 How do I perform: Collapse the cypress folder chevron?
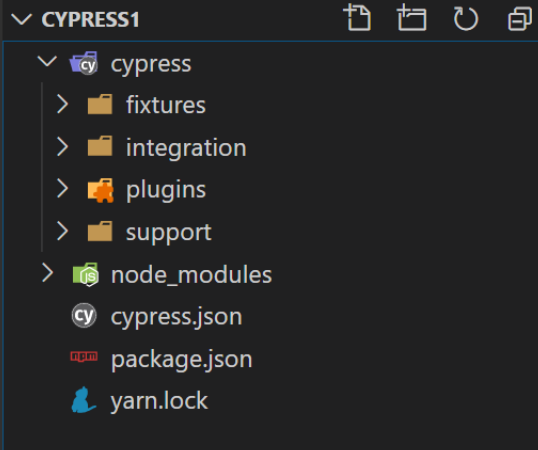point(47,62)
